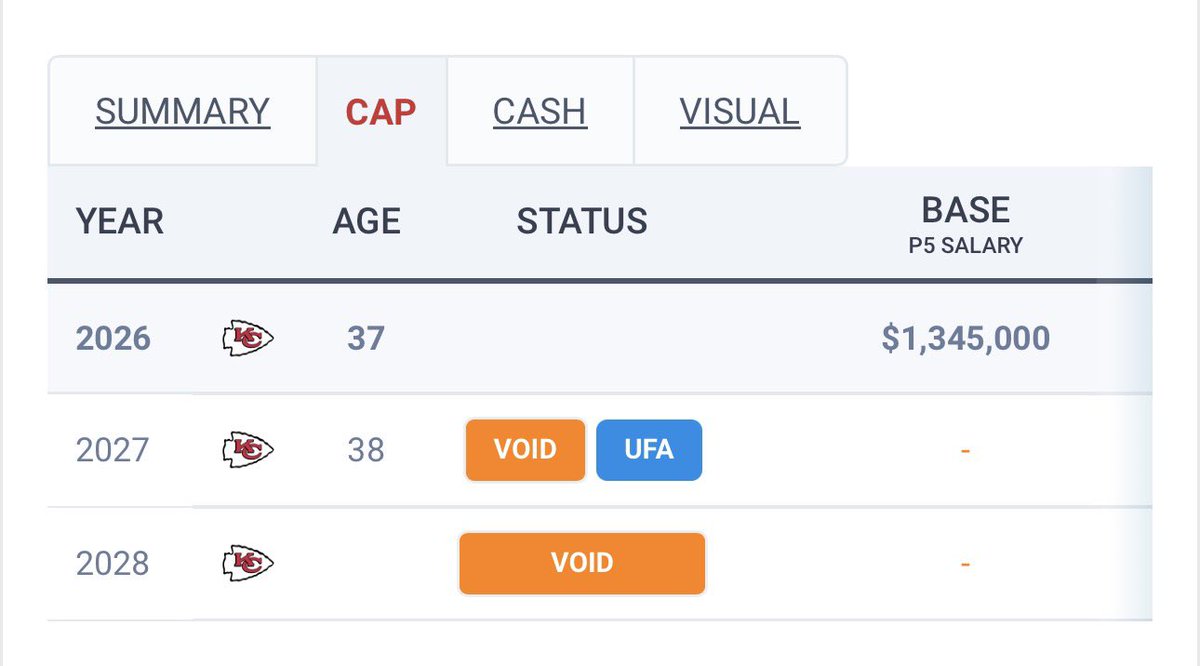Viewport: 1200px width, 666px height.
Task: Click the Age column header
Action: pyautogui.click(x=366, y=221)
